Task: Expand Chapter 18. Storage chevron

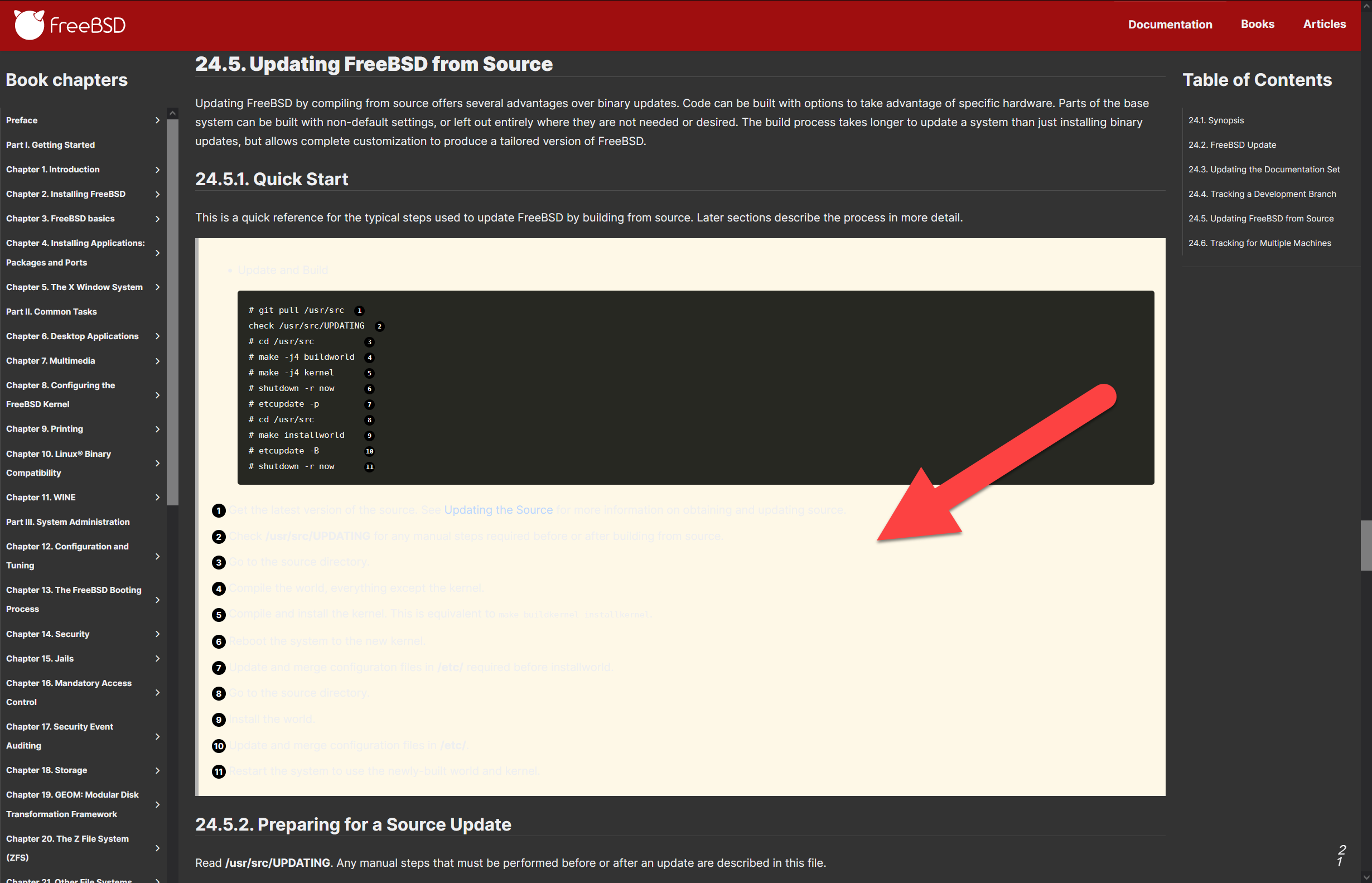Action: [158, 770]
